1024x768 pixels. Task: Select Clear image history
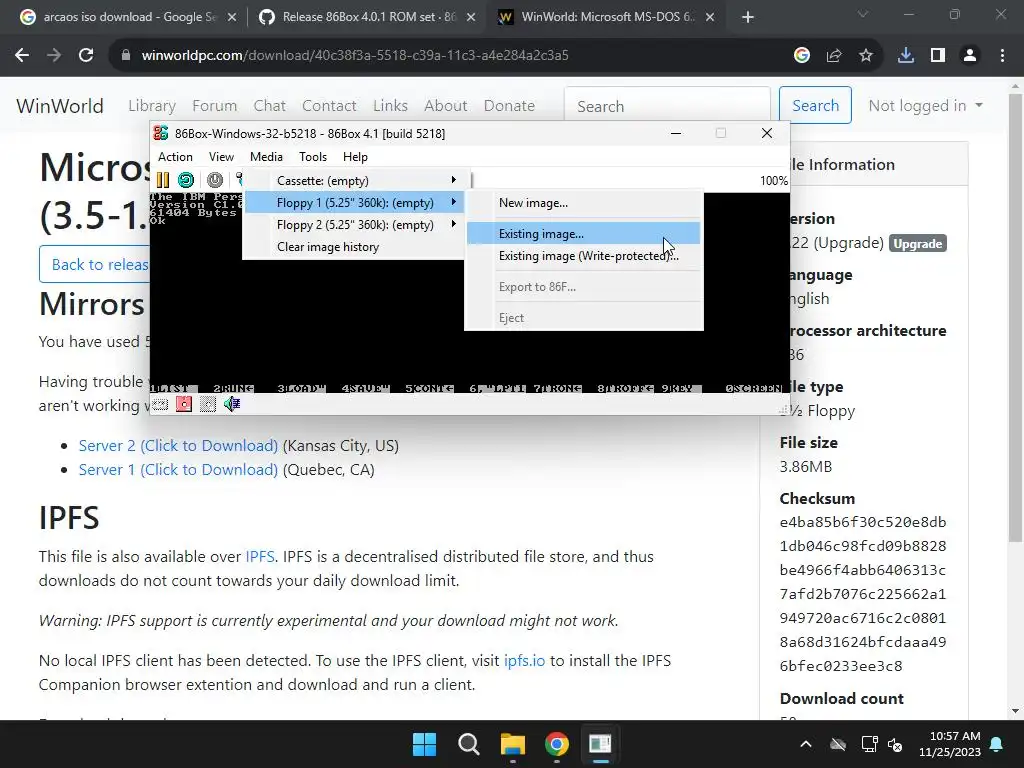tap(353, 247)
